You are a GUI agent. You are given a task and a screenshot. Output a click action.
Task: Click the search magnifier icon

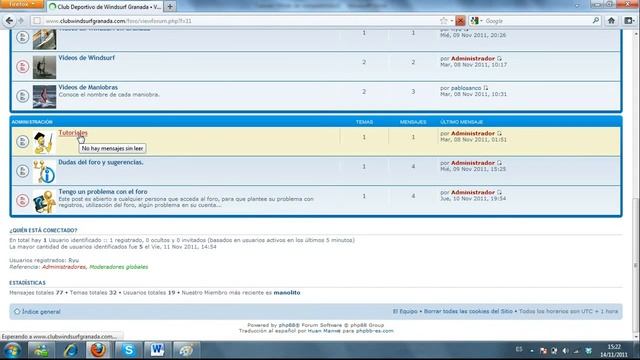(596, 20)
